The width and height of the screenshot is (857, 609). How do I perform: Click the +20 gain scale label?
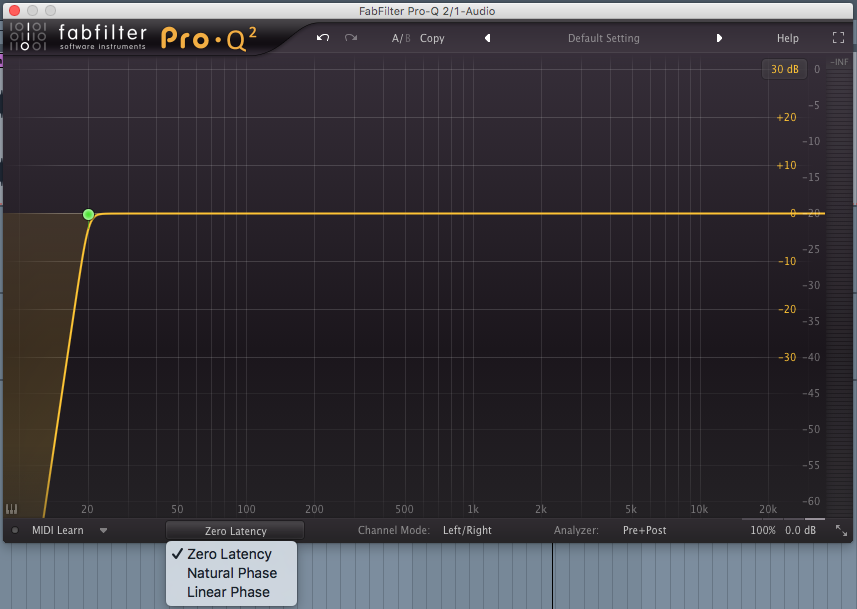[786, 117]
